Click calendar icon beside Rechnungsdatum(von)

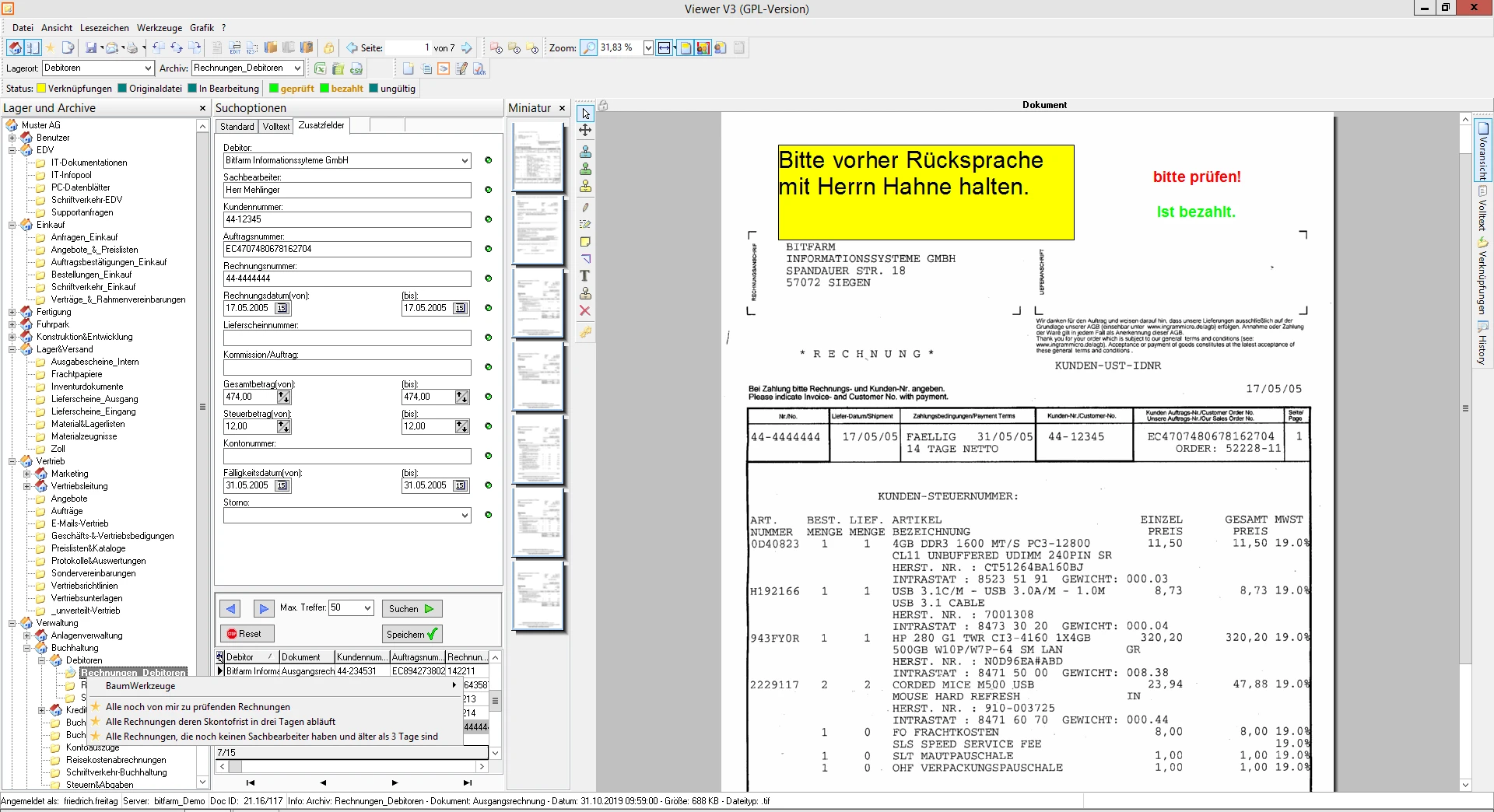pos(282,308)
